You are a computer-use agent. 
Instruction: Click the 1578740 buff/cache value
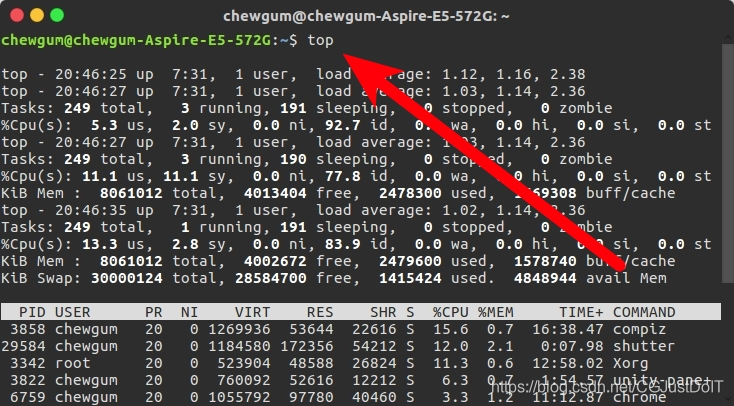coord(545,261)
